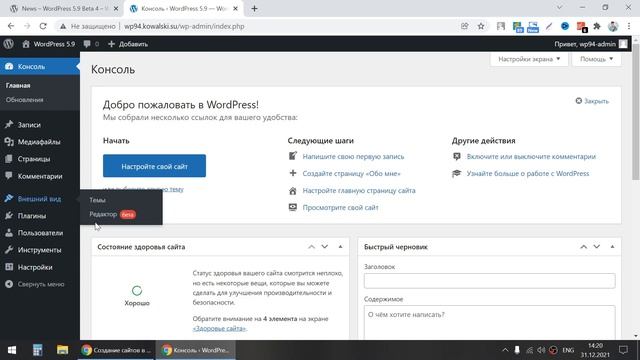Image resolution: width=640 pixels, height=360 pixels.
Task: Move Быстрый черновик widget down
Action: 597,247
